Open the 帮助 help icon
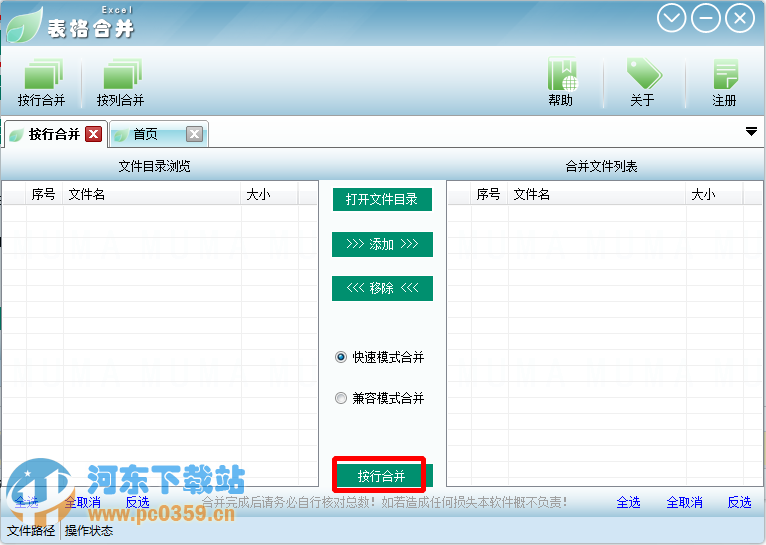 tap(561, 82)
